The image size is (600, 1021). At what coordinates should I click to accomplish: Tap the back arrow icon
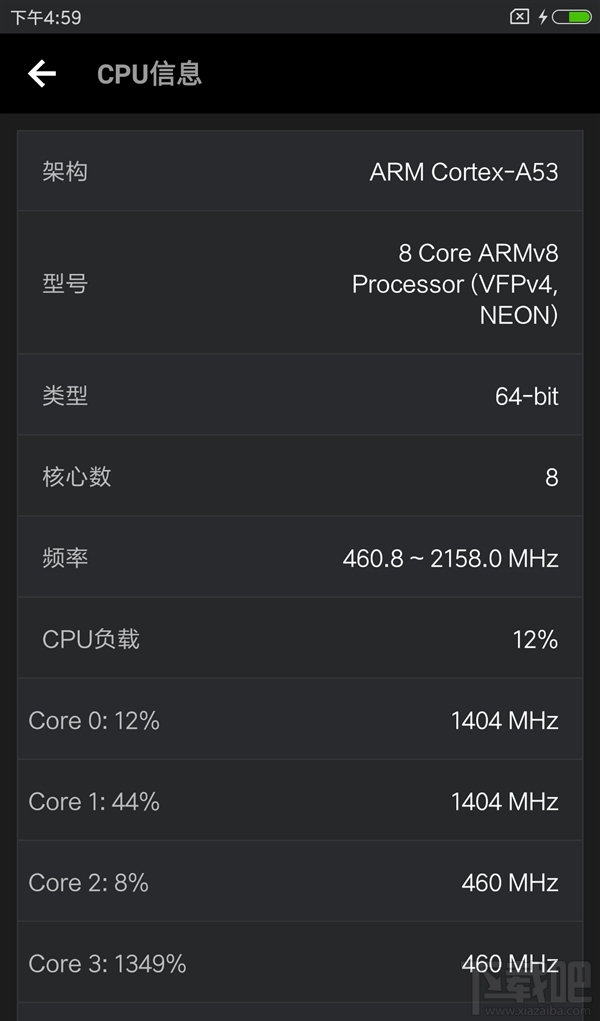tap(40, 74)
